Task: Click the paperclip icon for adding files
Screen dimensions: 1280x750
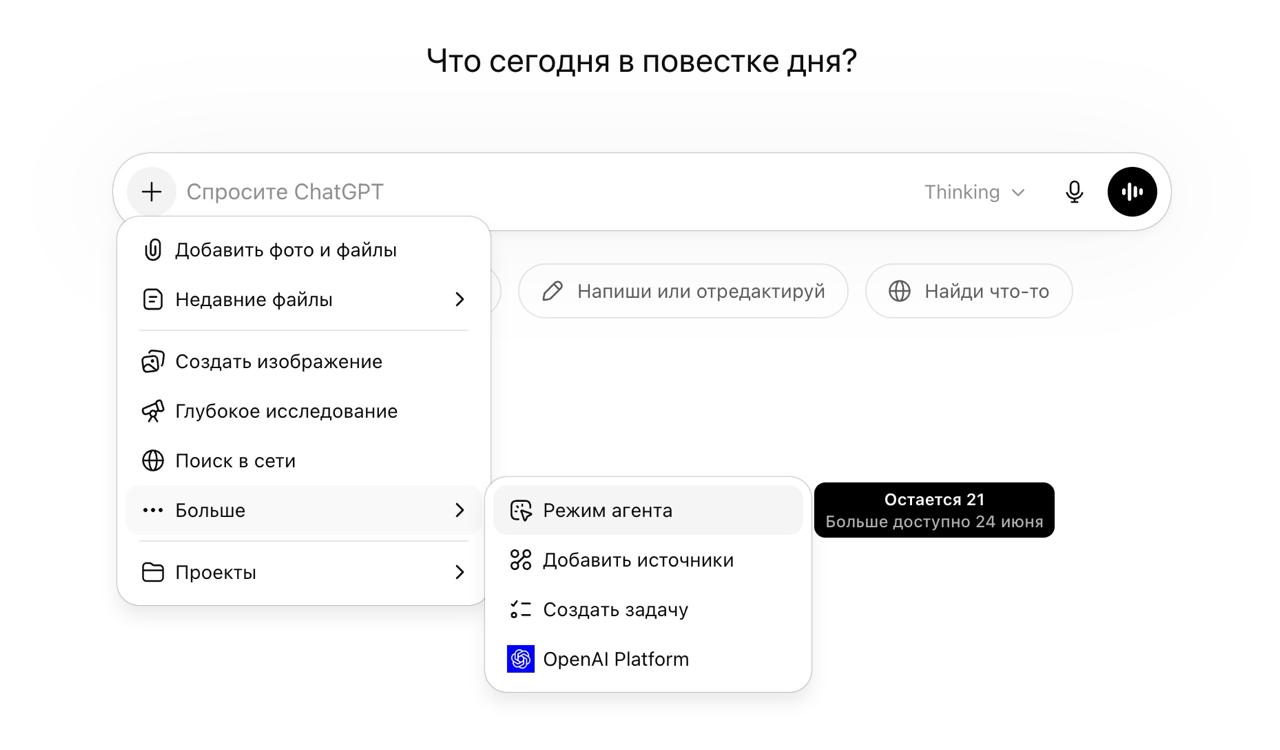Action: [x=153, y=250]
